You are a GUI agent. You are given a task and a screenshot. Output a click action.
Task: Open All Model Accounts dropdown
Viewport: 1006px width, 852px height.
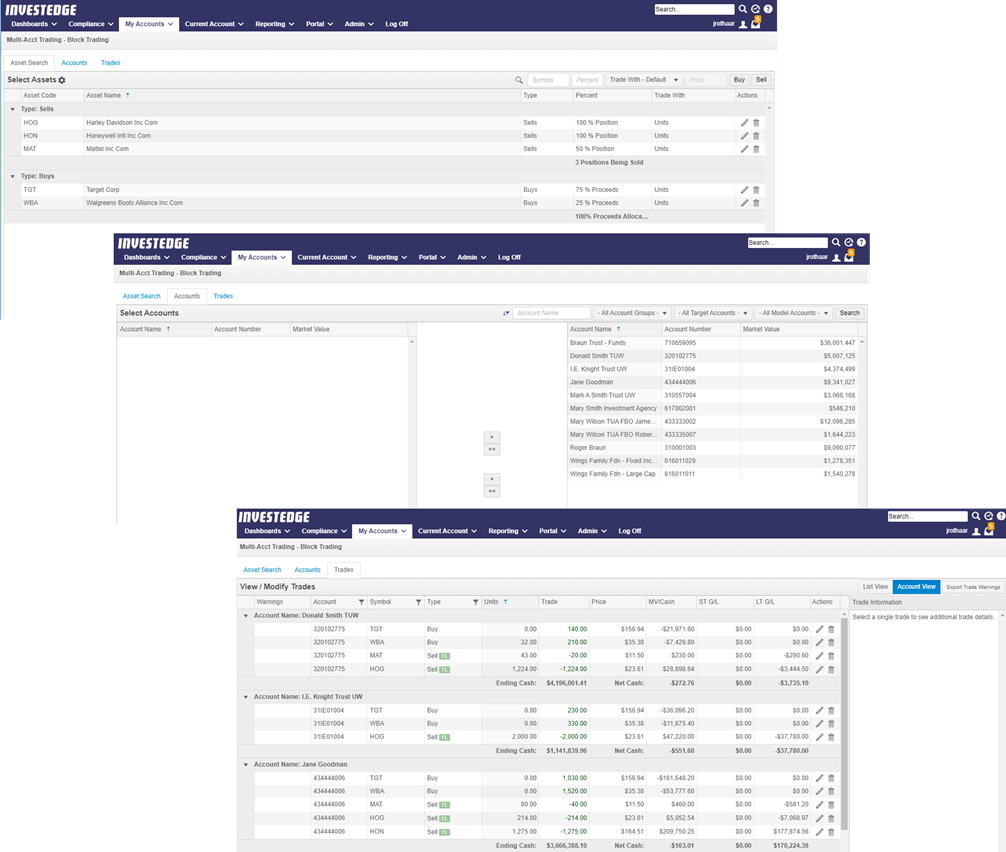pyautogui.click(x=793, y=313)
